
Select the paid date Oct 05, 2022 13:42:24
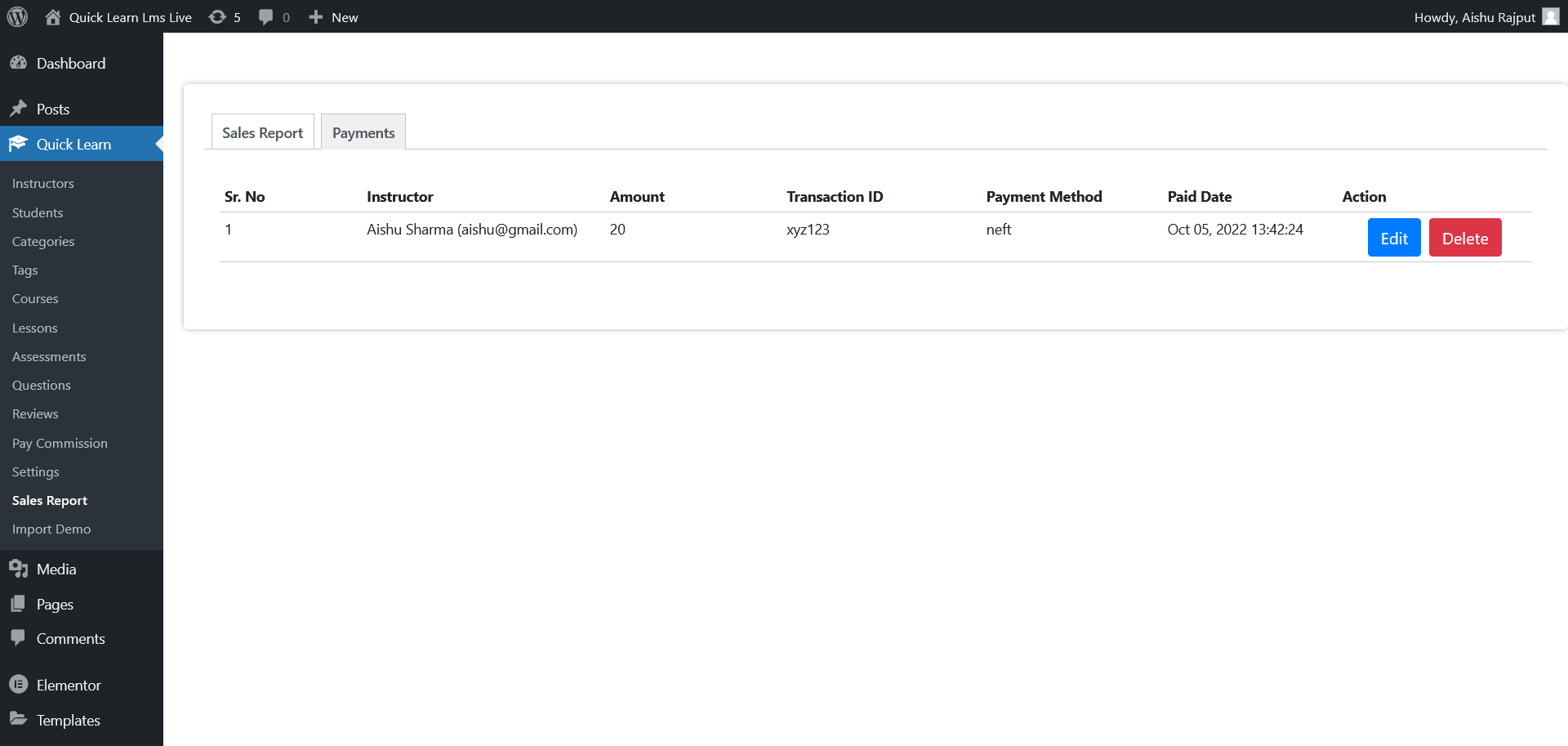coord(1235,230)
